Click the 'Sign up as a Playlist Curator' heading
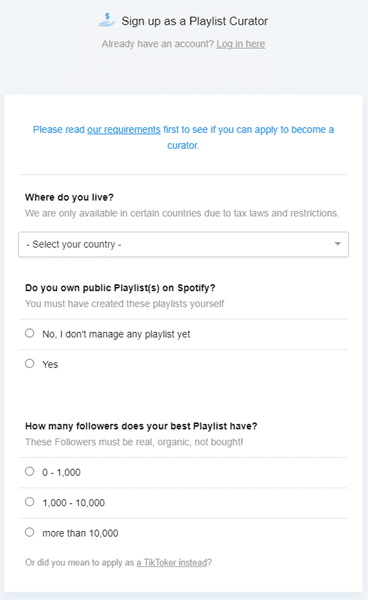The width and height of the screenshot is (368, 600). (x=195, y=21)
